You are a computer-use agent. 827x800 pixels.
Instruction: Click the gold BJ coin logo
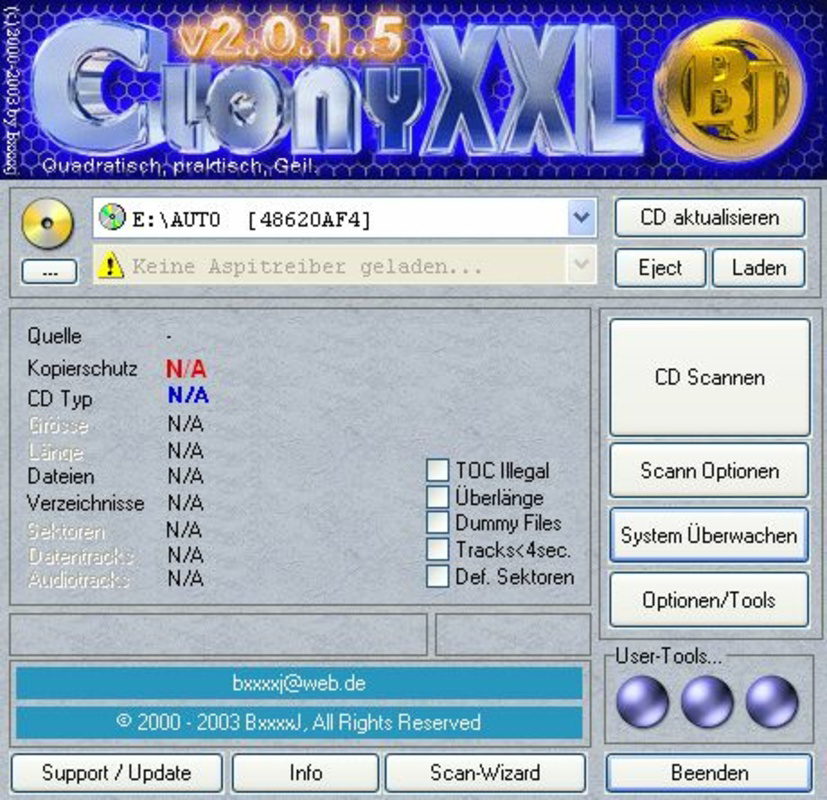tap(729, 91)
